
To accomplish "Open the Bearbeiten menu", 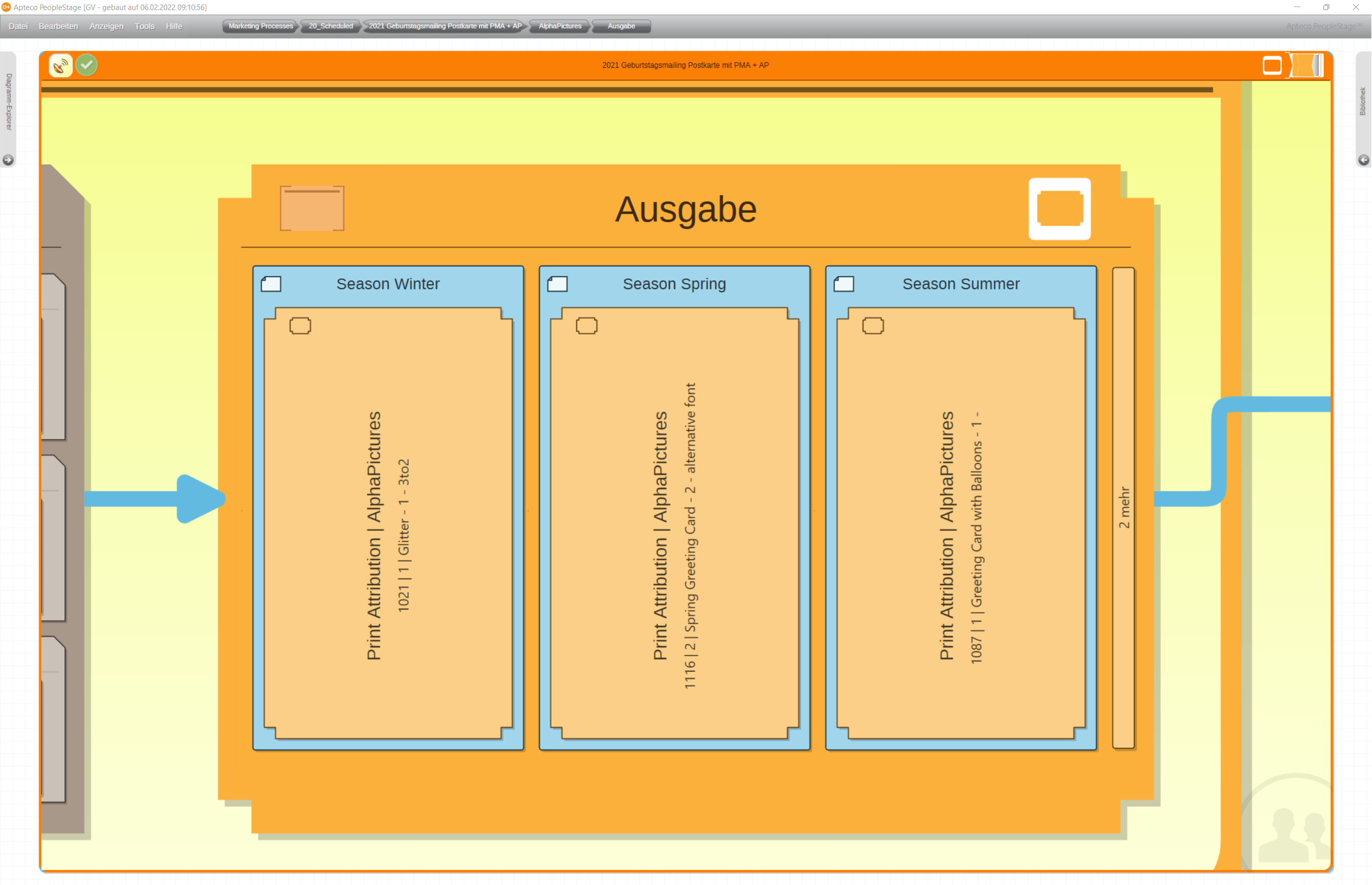I will [58, 26].
